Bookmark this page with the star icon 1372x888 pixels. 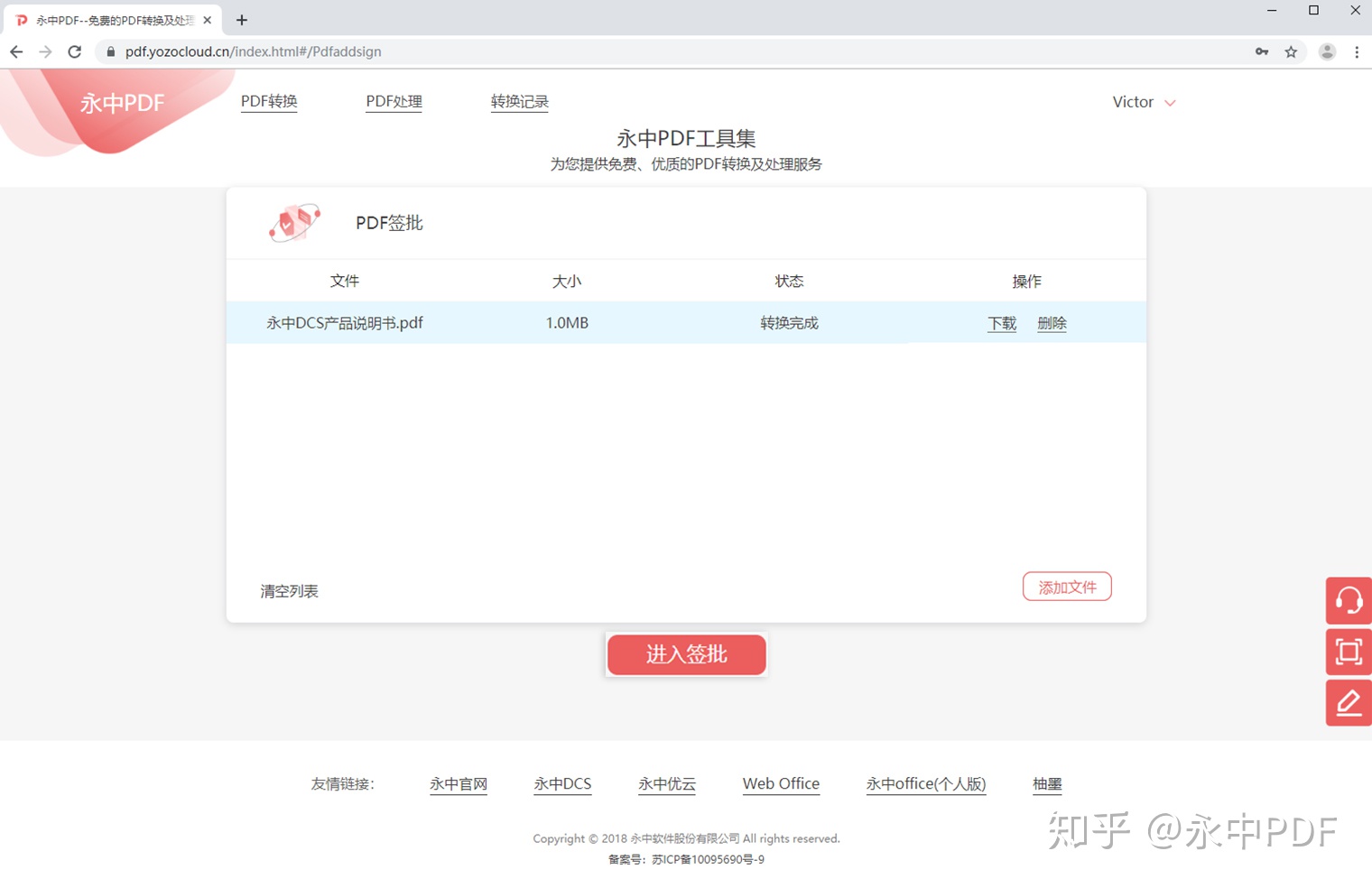1291,51
